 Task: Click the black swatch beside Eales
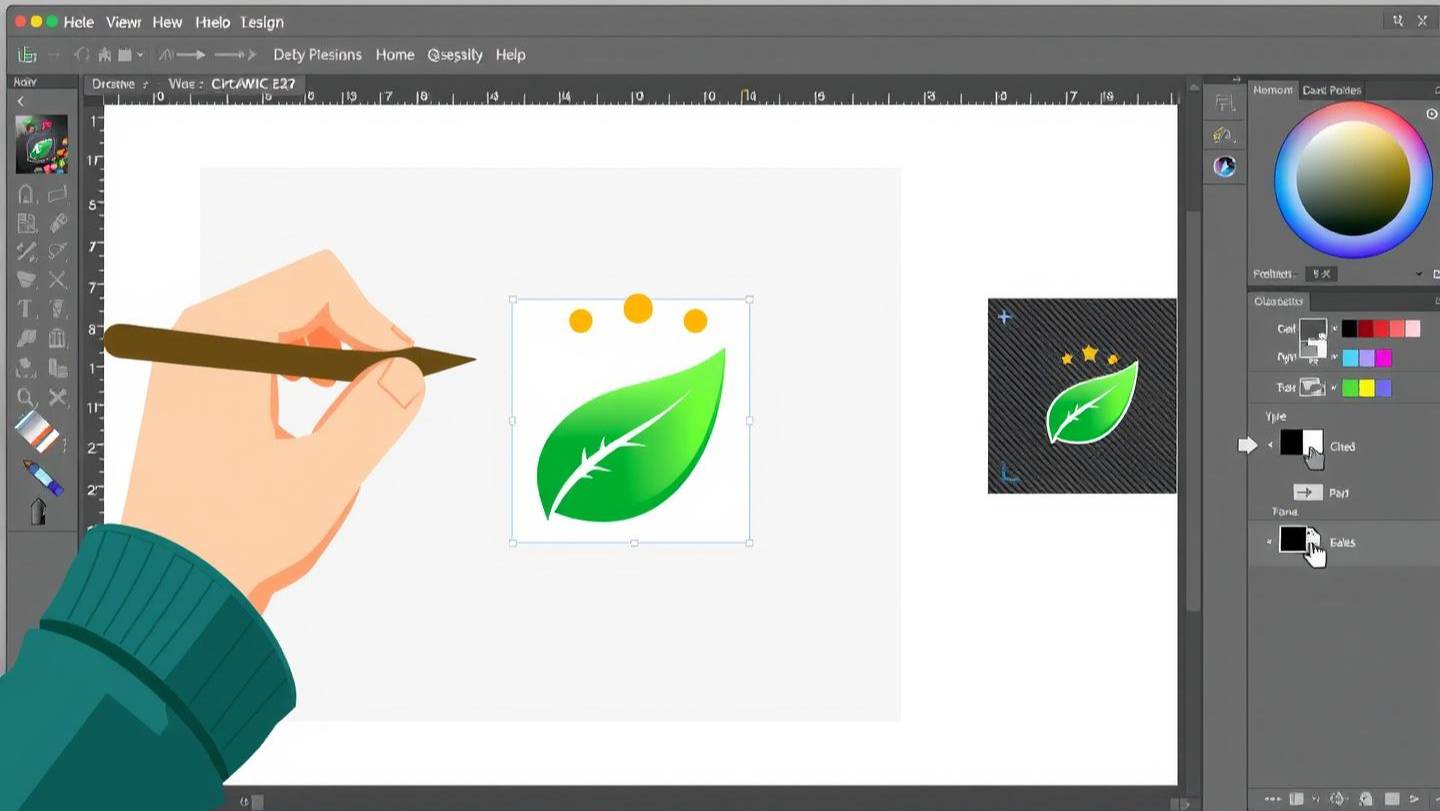tap(1293, 539)
